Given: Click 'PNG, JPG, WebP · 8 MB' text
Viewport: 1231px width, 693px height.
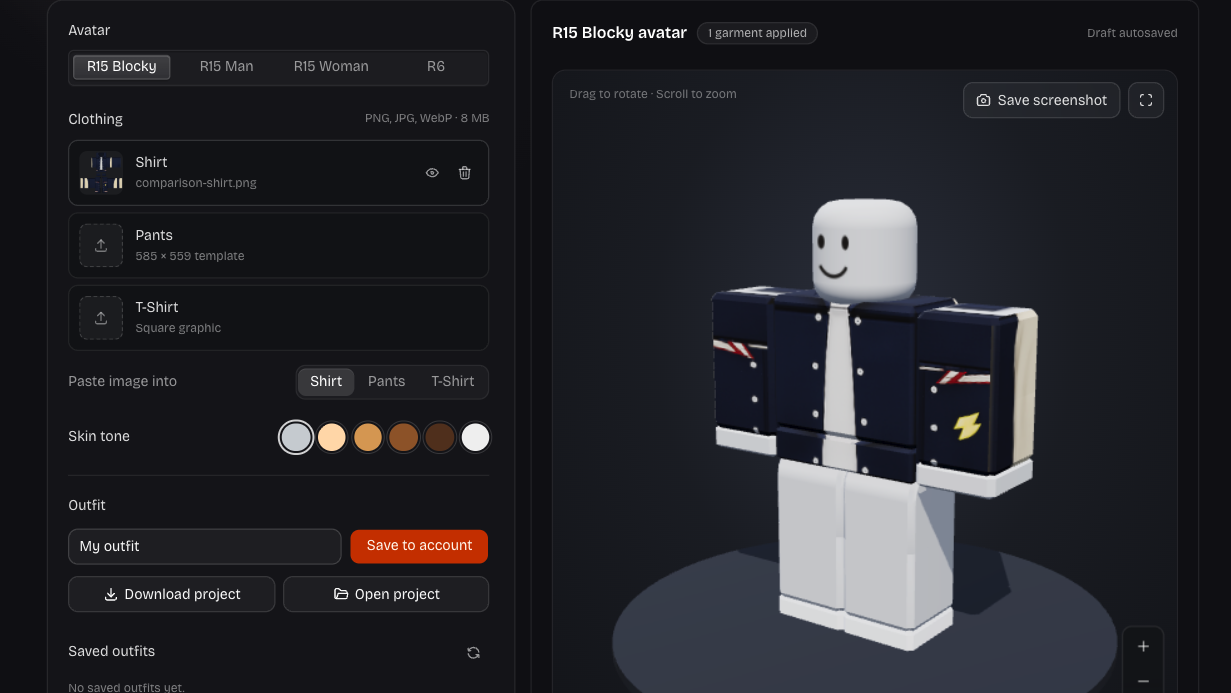Looking at the screenshot, I should [427, 119].
